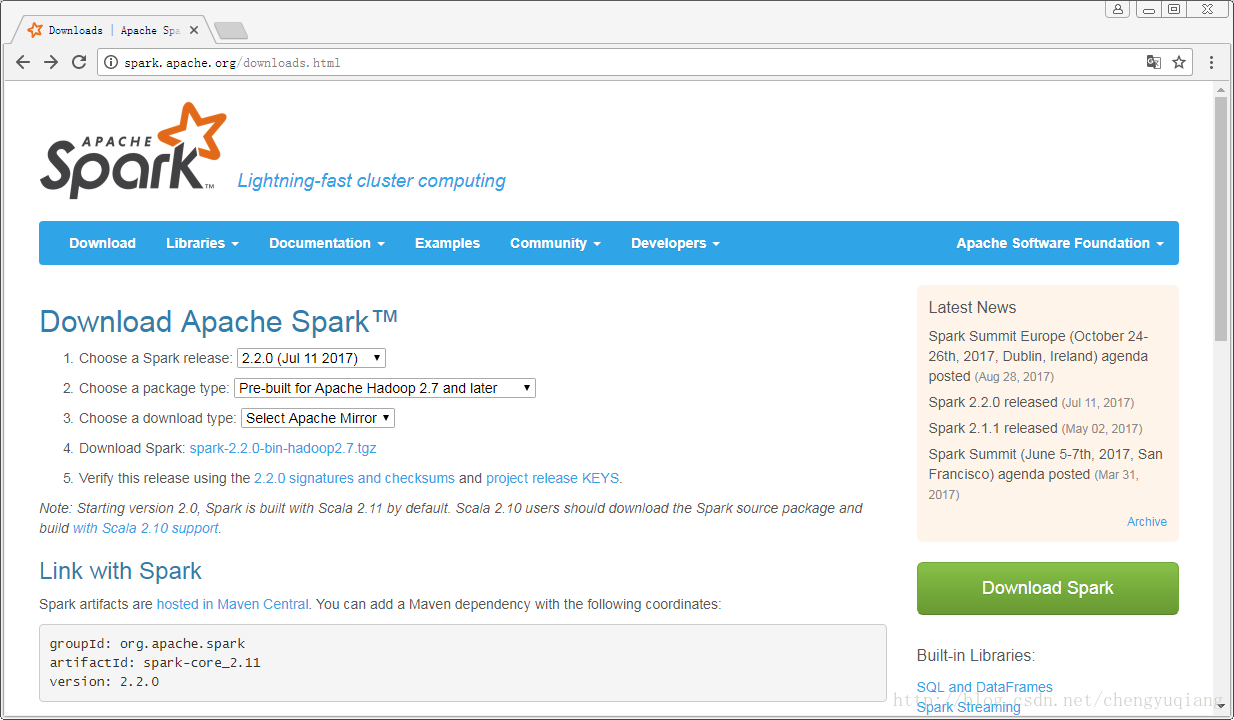The image size is (1234, 720).
Task: Reload the page with the refresh icon
Action: (x=79, y=62)
